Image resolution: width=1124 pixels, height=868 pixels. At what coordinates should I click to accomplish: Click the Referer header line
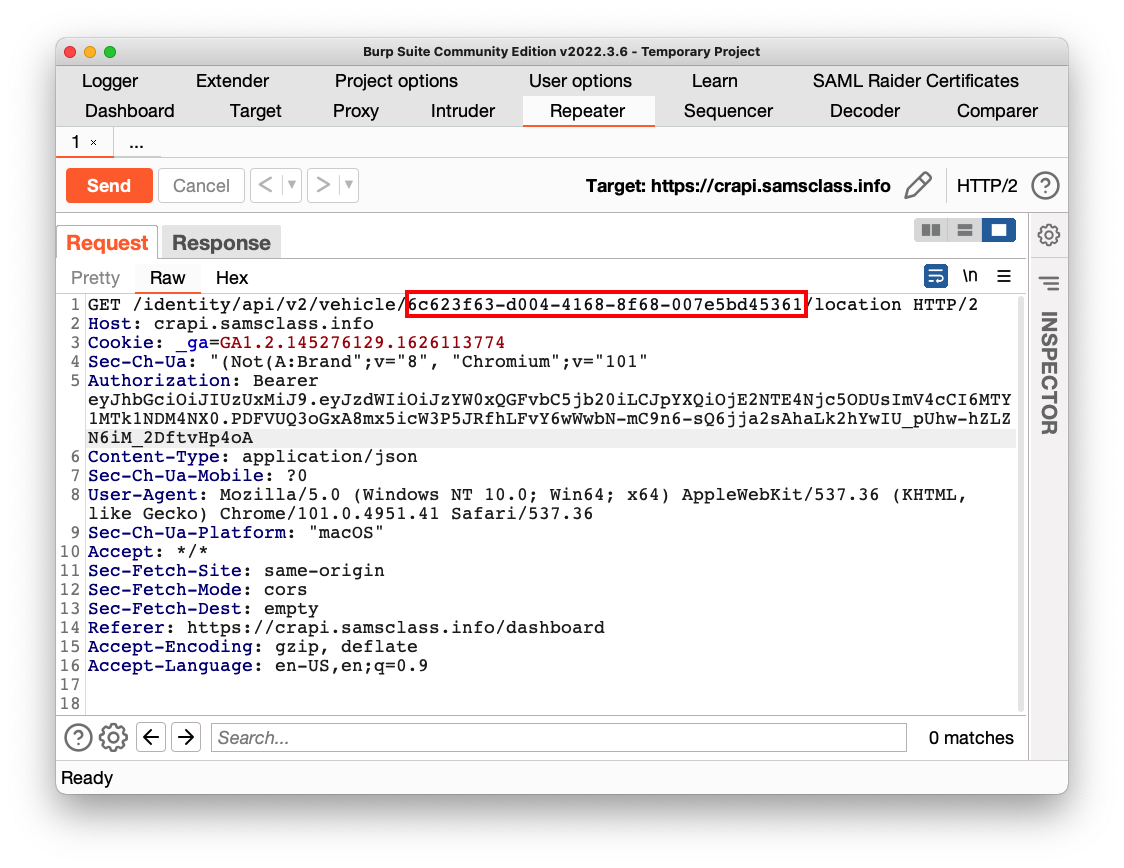click(346, 627)
